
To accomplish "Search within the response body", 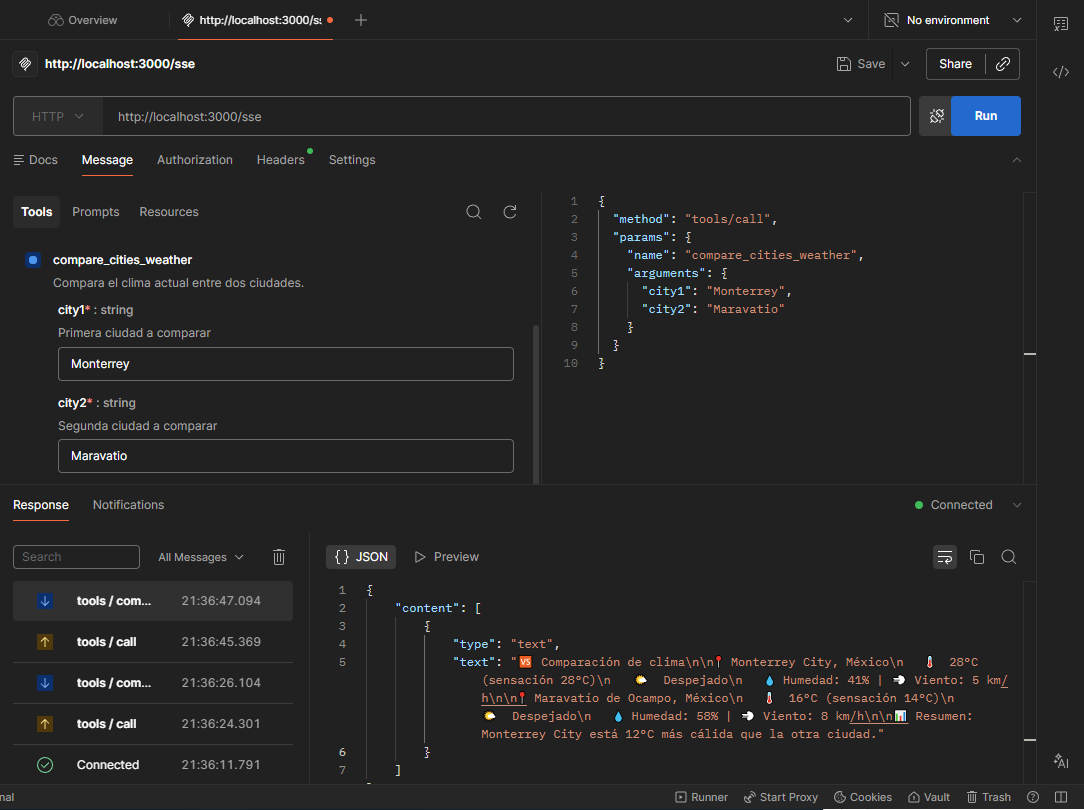I will click(1009, 557).
